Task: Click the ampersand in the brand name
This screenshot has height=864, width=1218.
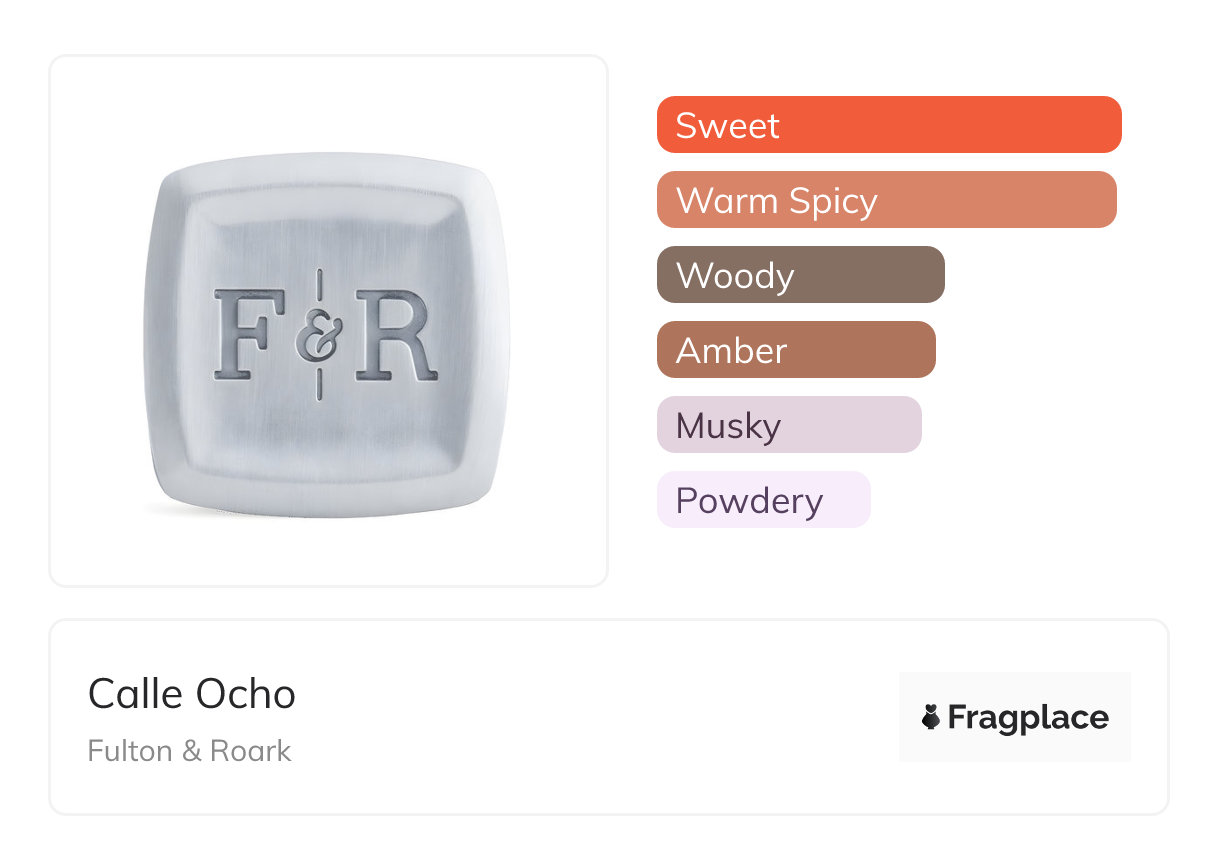Action: [x=191, y=751]
